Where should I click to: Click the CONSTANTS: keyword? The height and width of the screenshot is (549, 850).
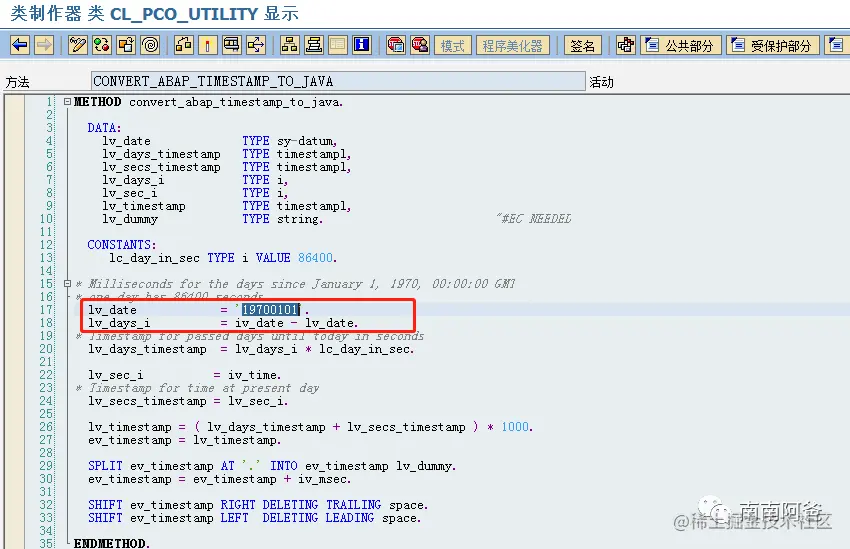tap(121, 244)
